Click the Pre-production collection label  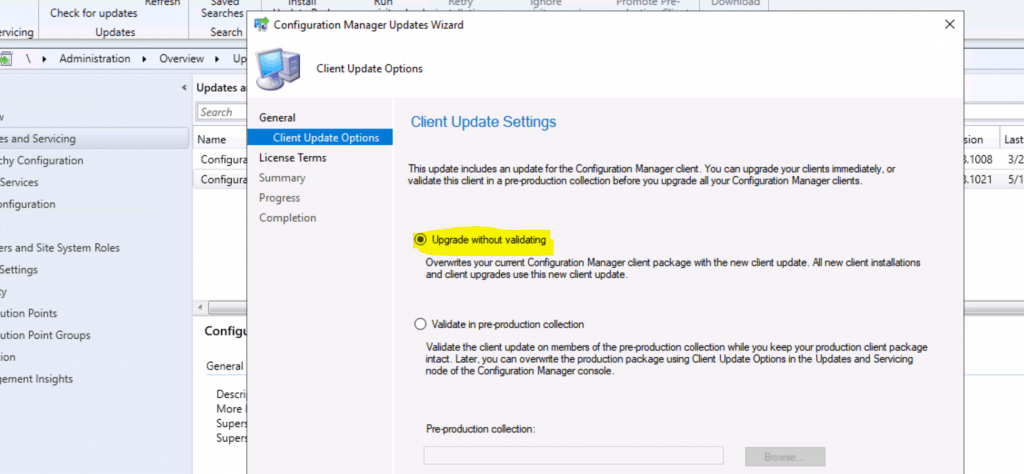[x=481, y=429]
